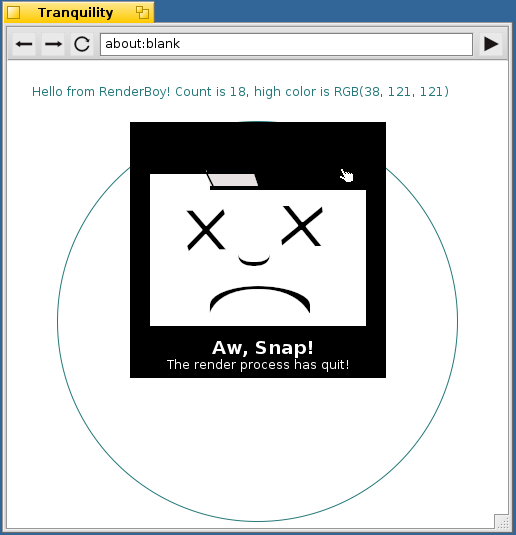The image size is (516, 535).
Task: Click the small curved nose on the sad face
Action: (254, 260)
